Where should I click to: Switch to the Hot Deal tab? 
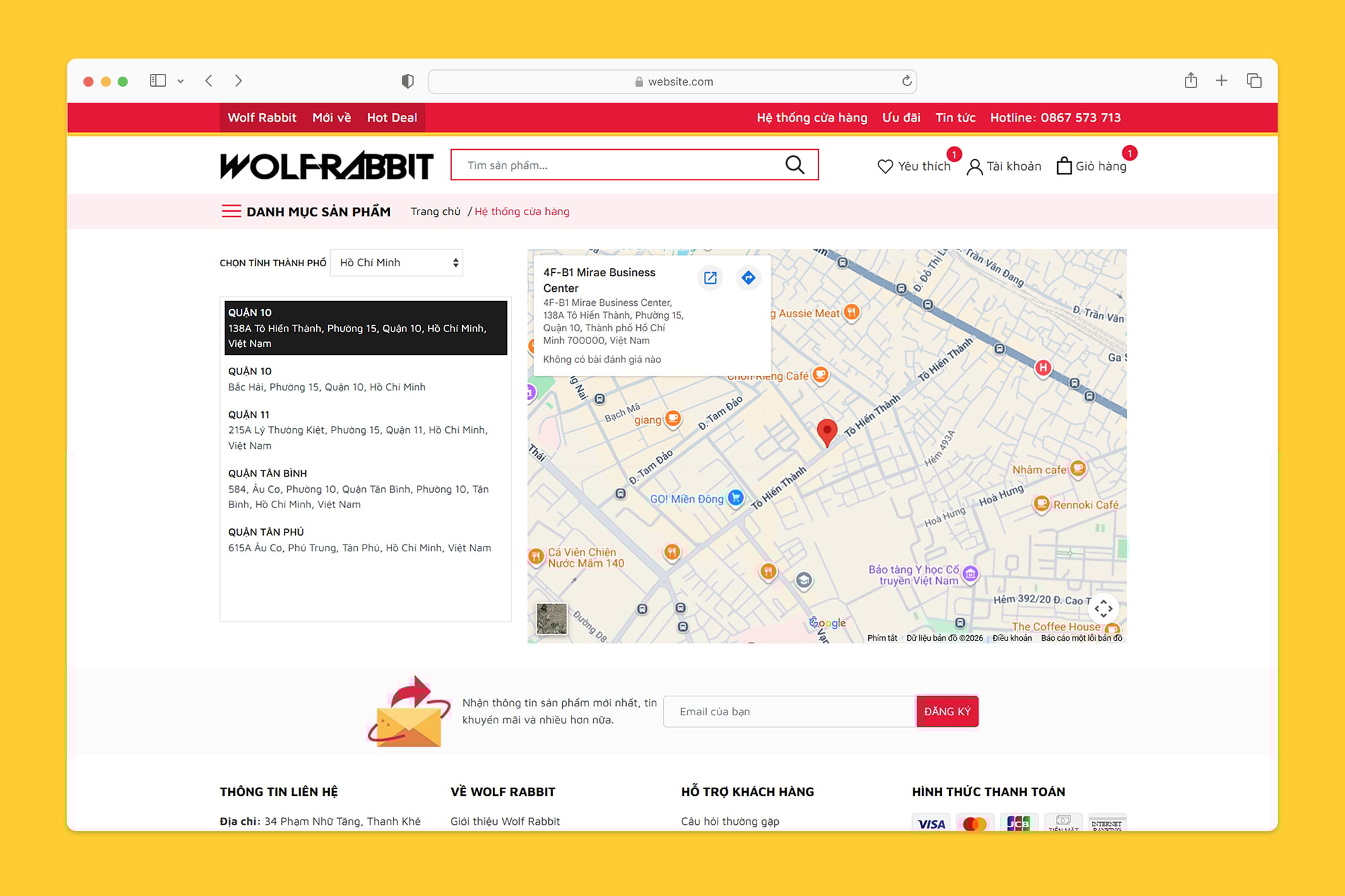(x=391, y=118)
